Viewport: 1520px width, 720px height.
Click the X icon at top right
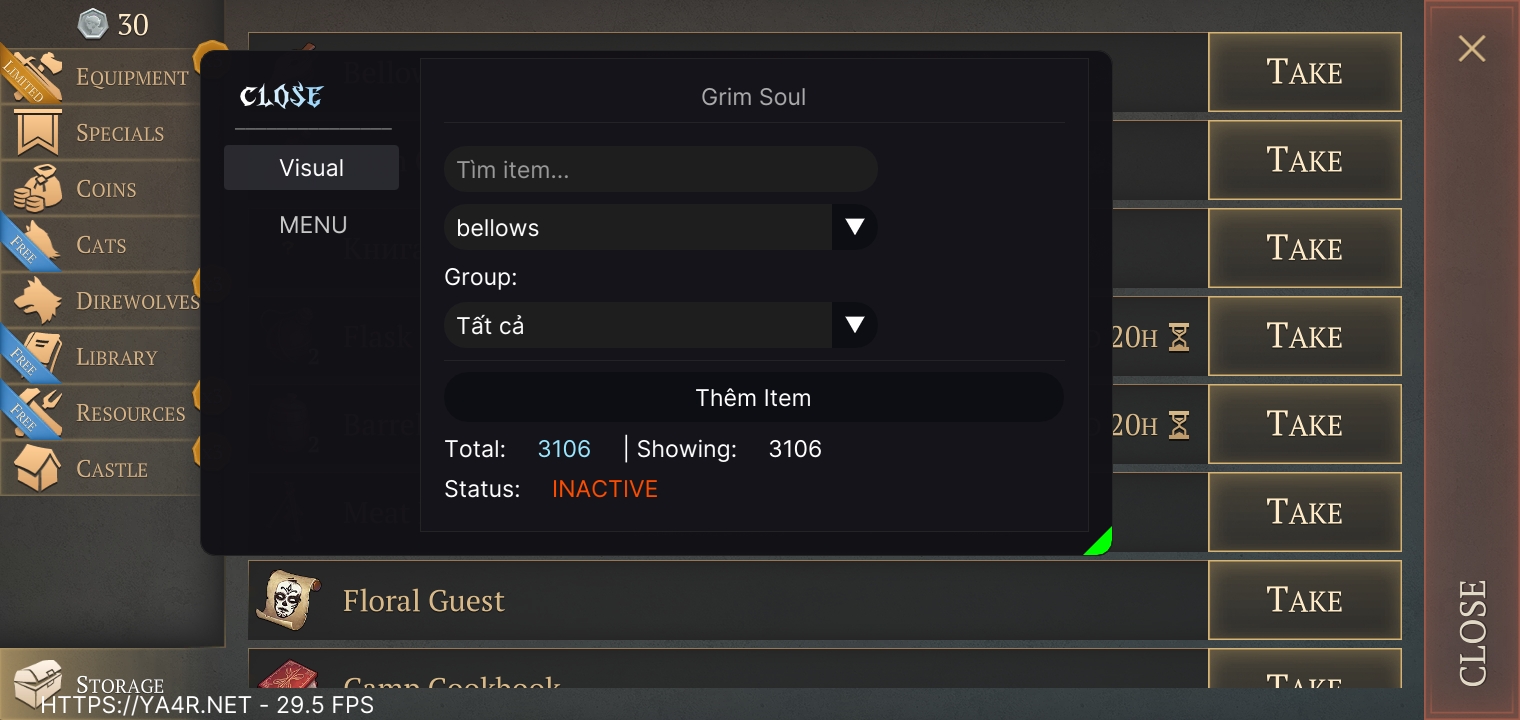(x=1471, y=48)
